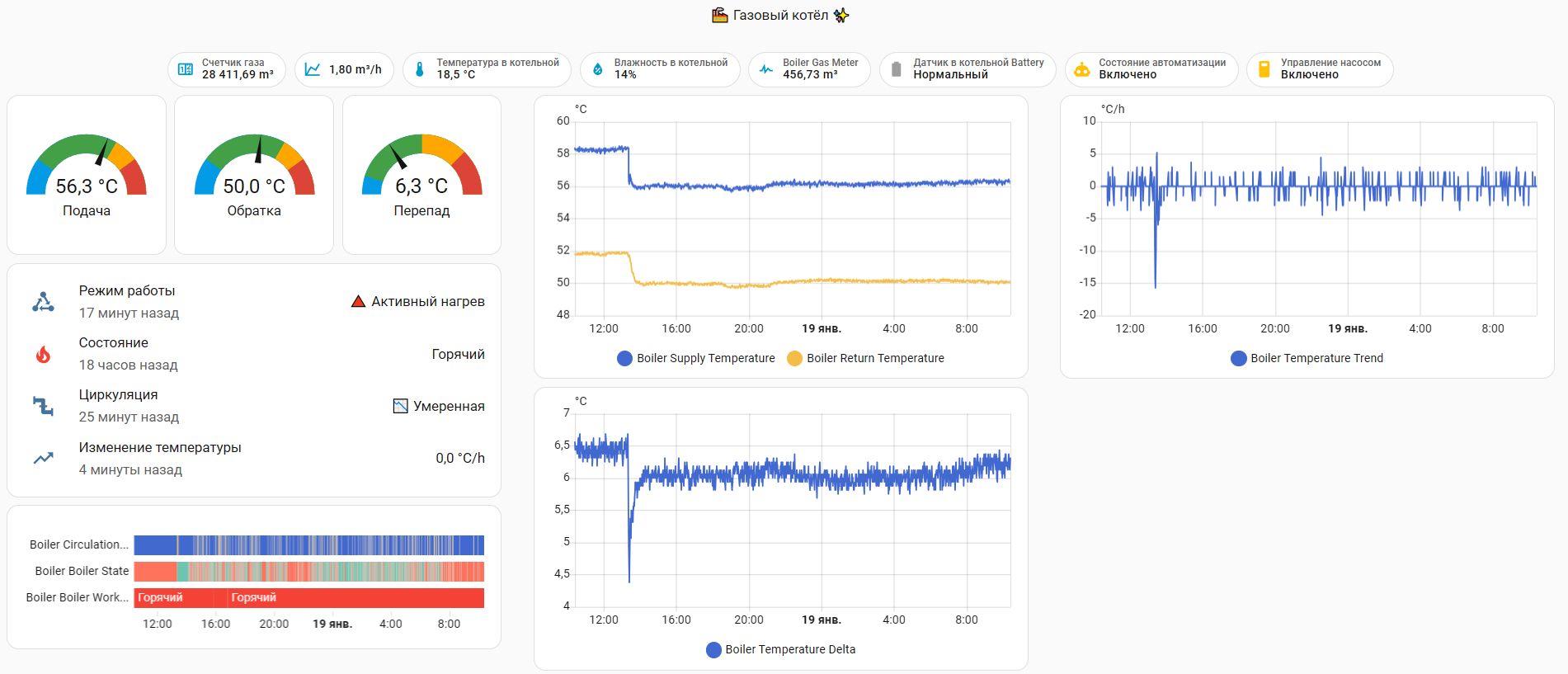Click the boiler room sensor battery icon
The height and width of the screenshot is (674, 1568).
coord(897,69)
